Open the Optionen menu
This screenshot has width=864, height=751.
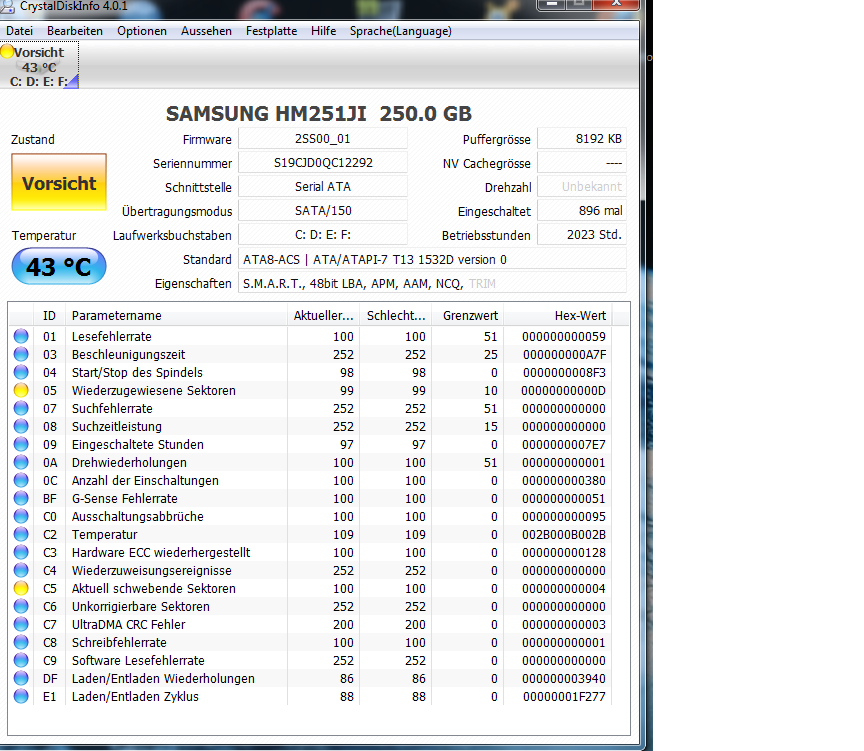click(142, 31)
